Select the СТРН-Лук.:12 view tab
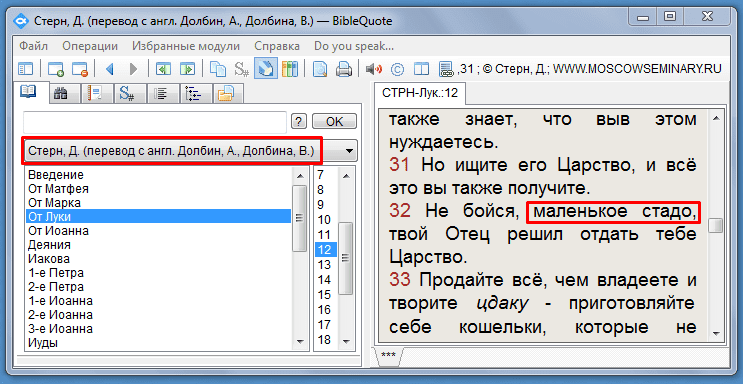 (420, 93)
